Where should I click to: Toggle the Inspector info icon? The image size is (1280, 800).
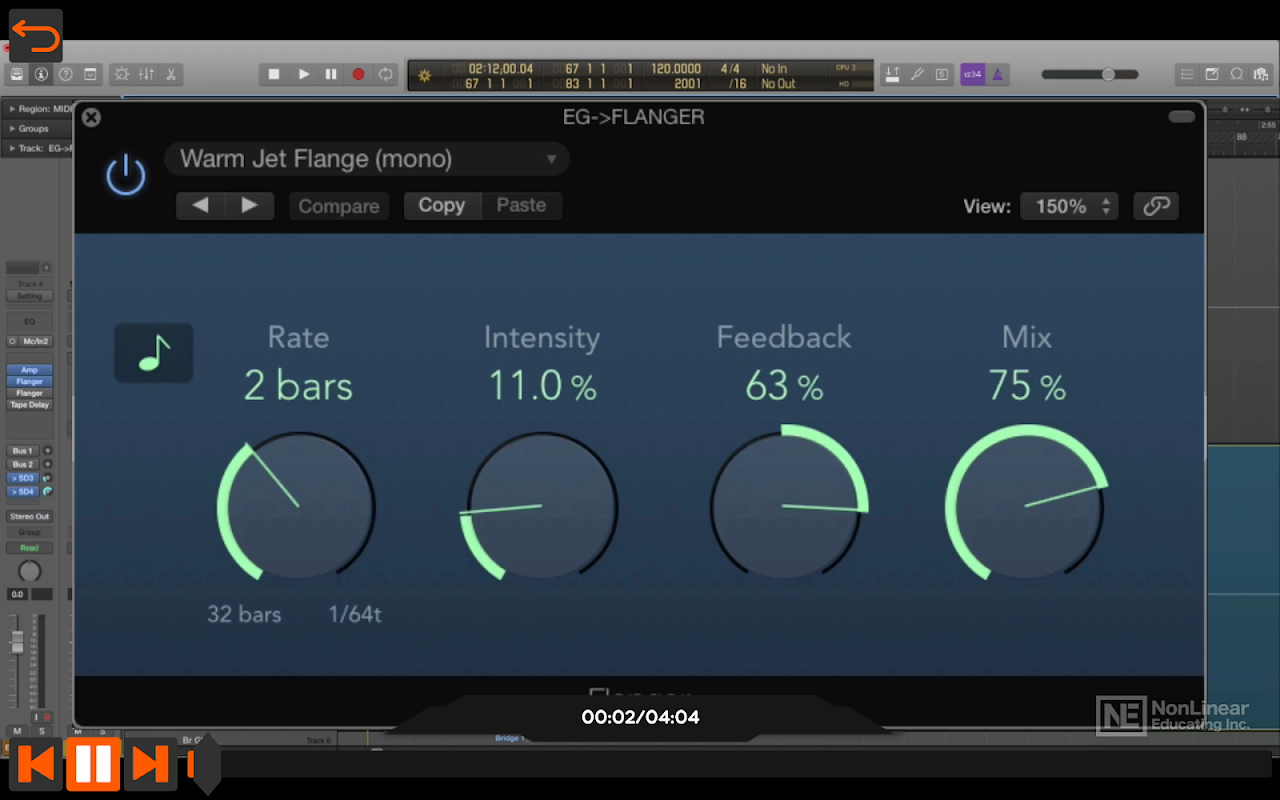point(42,74)
